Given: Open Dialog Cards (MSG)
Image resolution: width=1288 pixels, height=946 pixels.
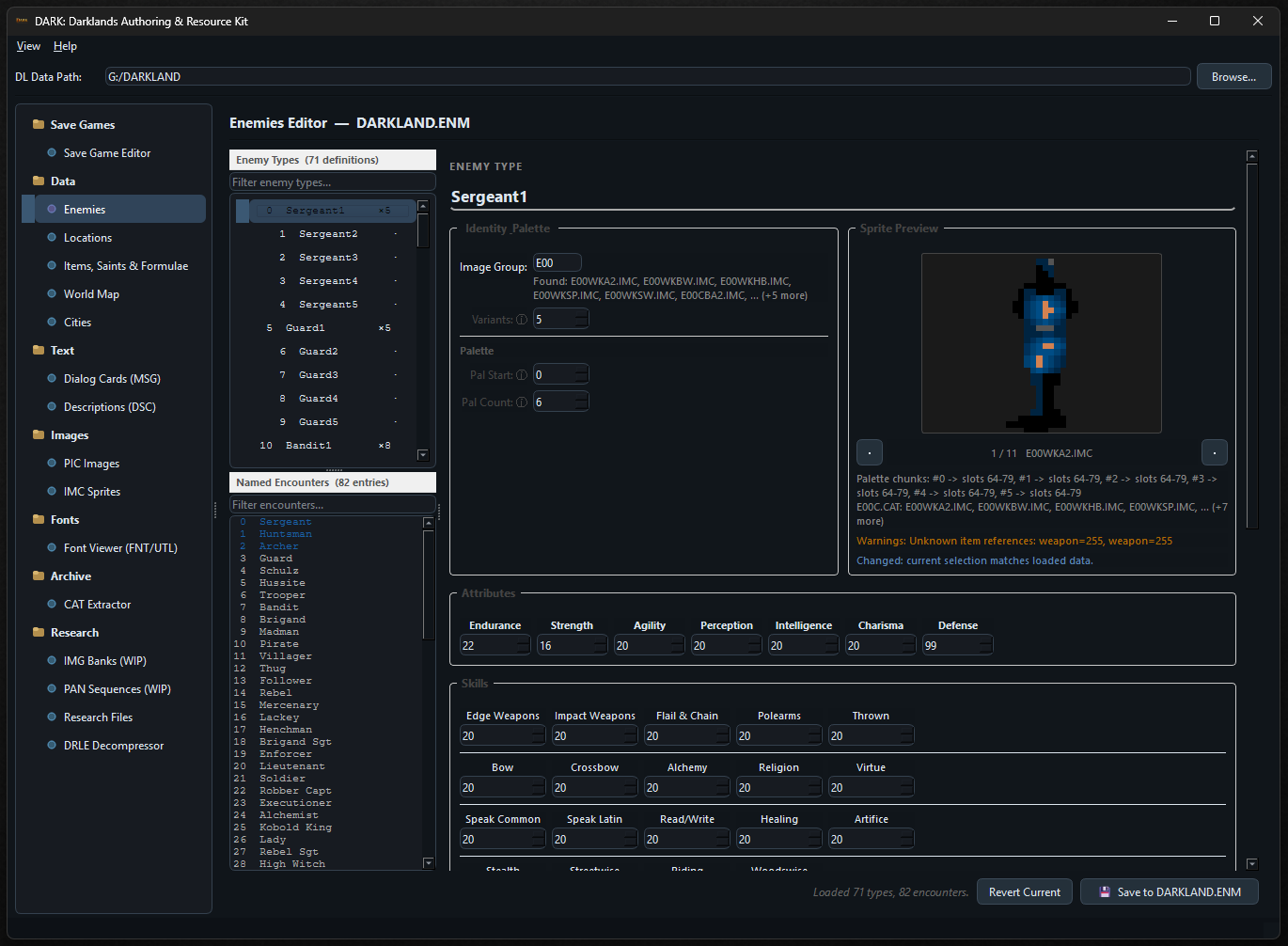Looking at the screenshot, I should click(112, 379).
